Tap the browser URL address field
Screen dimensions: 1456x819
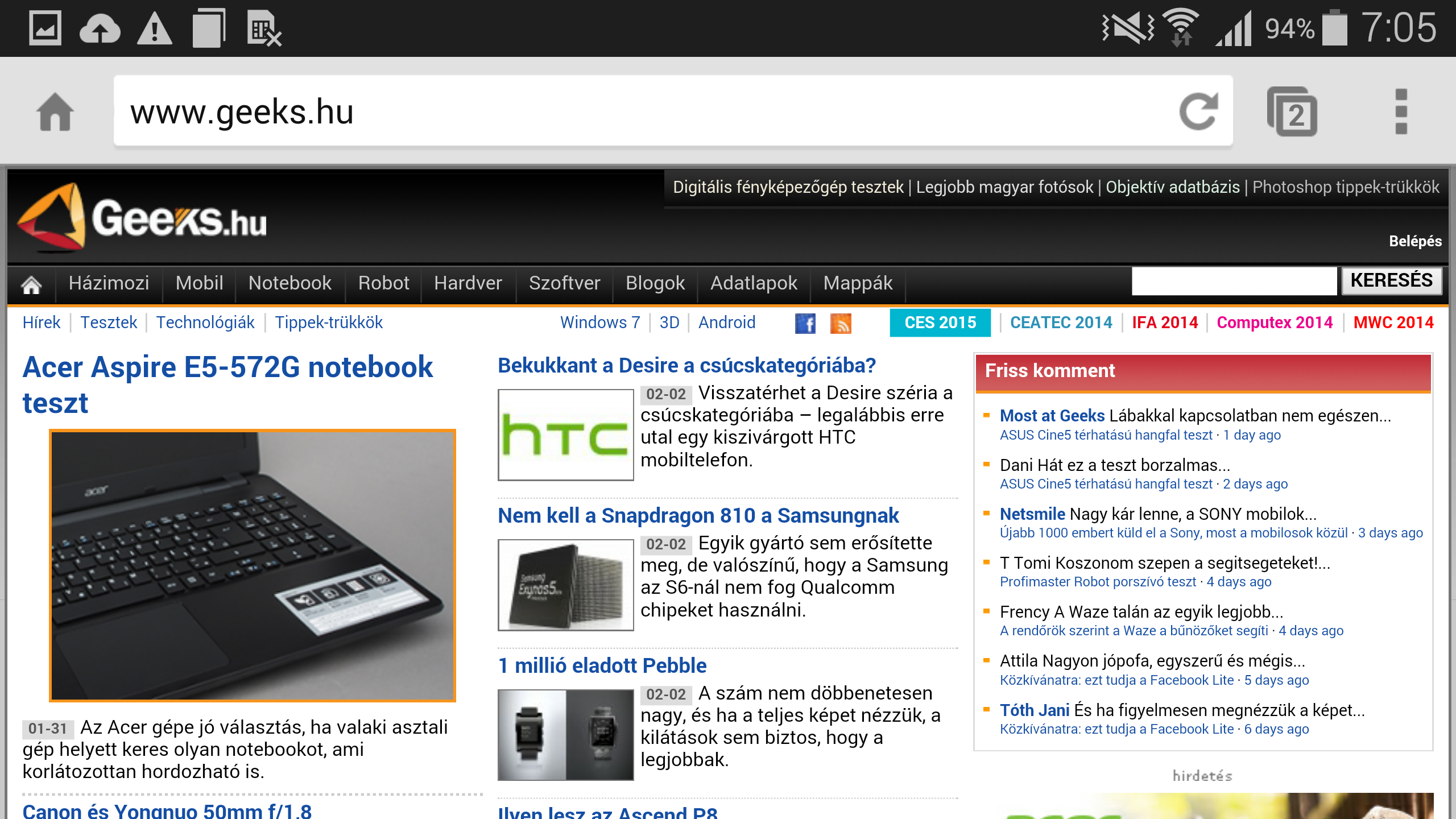click(626, 111)
